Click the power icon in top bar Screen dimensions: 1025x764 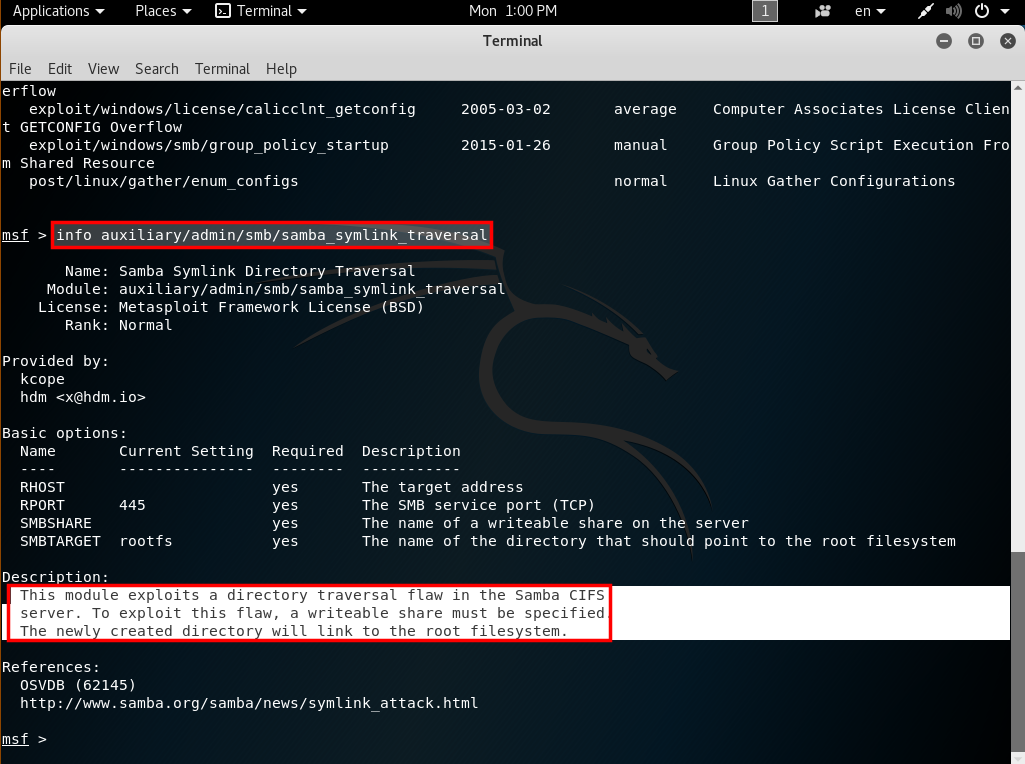click(x=981, y=11)
